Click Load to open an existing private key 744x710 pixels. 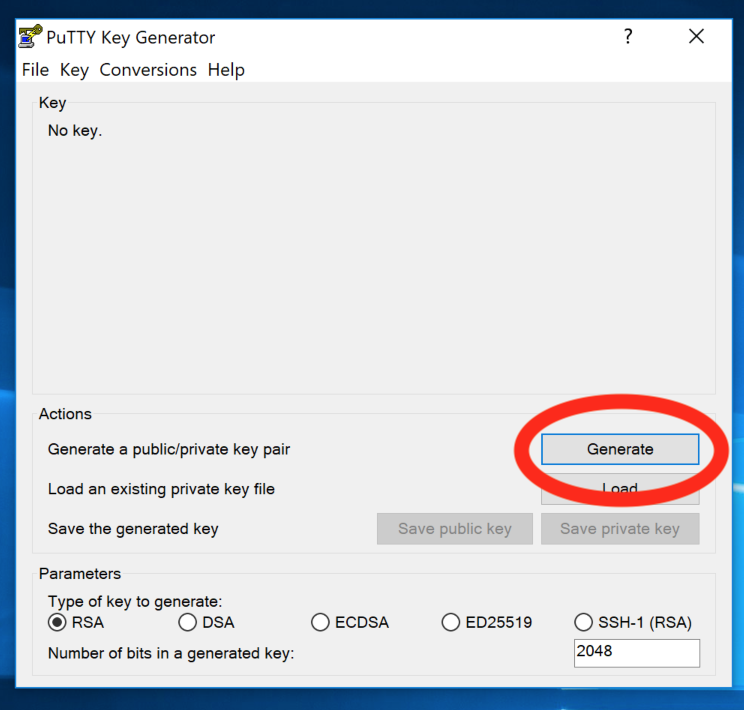tap(620, 491)
